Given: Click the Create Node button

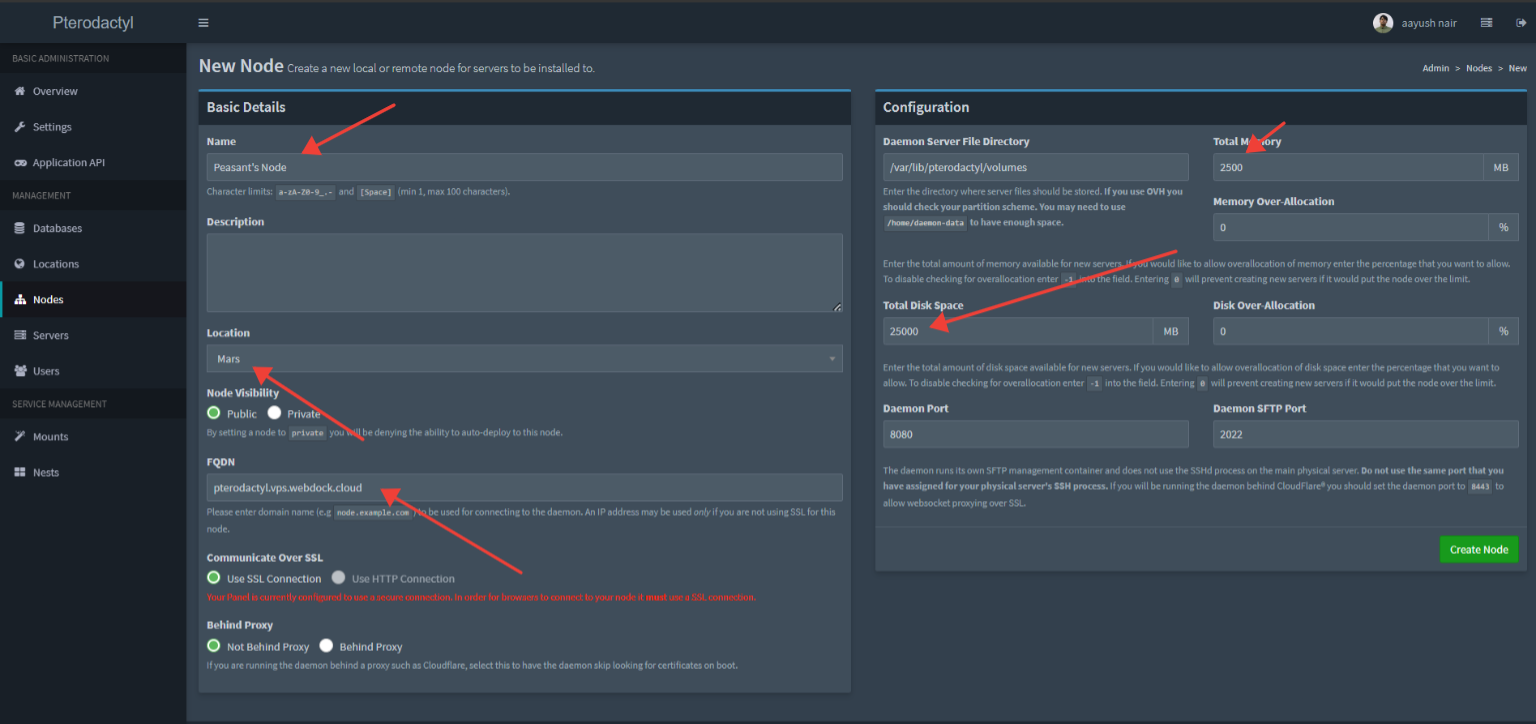Looking at the screenshot, I should 1478,549.
